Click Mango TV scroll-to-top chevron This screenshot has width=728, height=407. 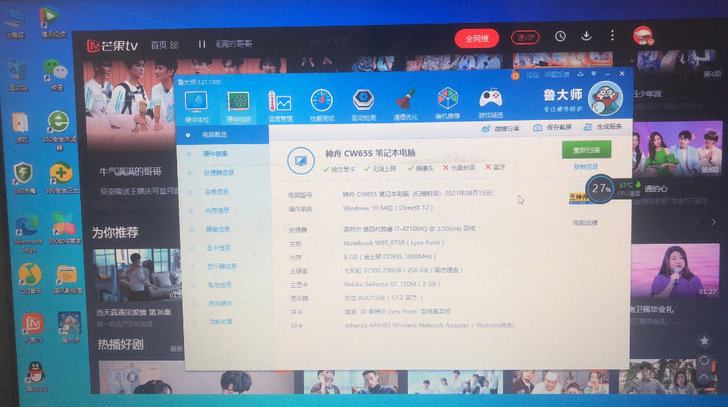(x=704, y=377)
